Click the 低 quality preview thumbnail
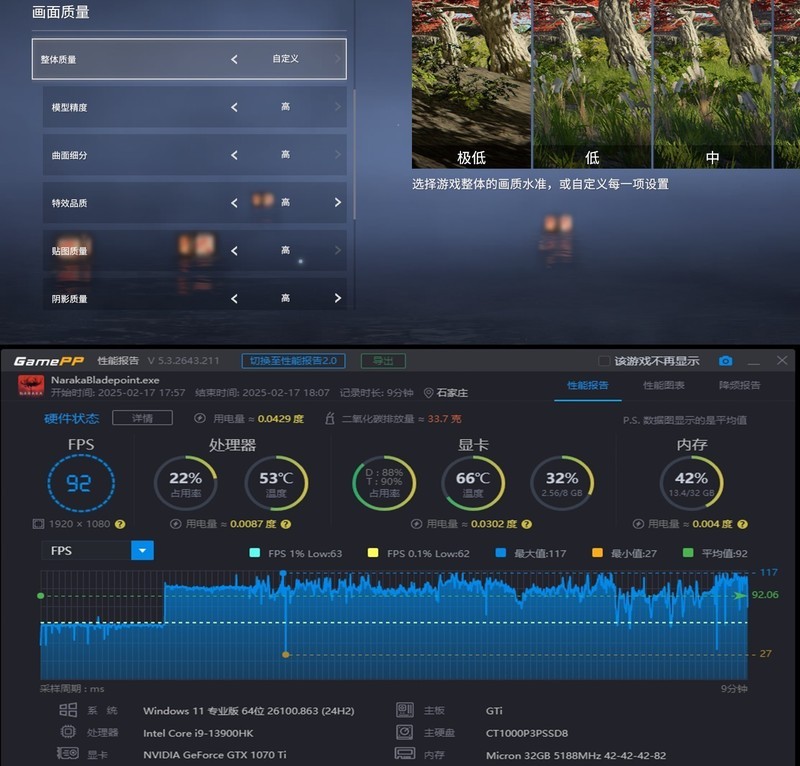 click(592, 84)
